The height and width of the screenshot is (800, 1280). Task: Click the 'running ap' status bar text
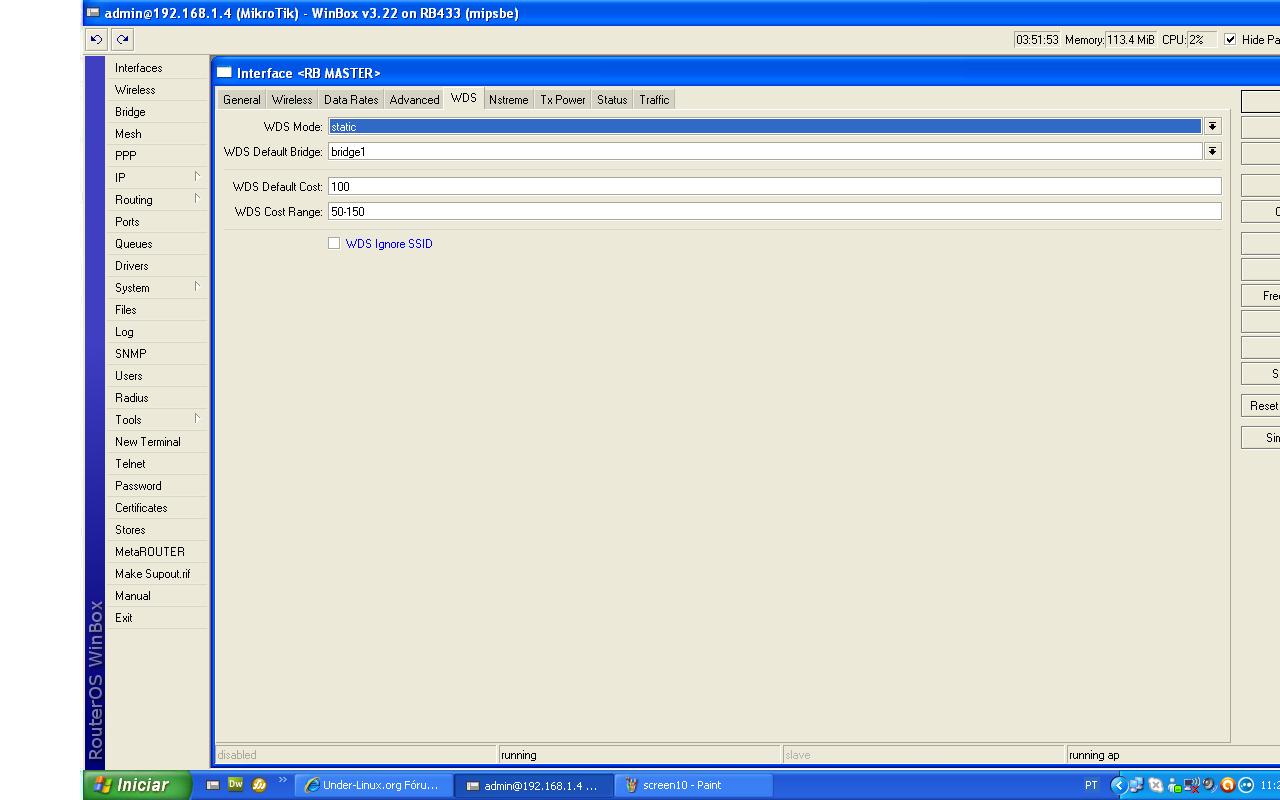point(1094,755)
